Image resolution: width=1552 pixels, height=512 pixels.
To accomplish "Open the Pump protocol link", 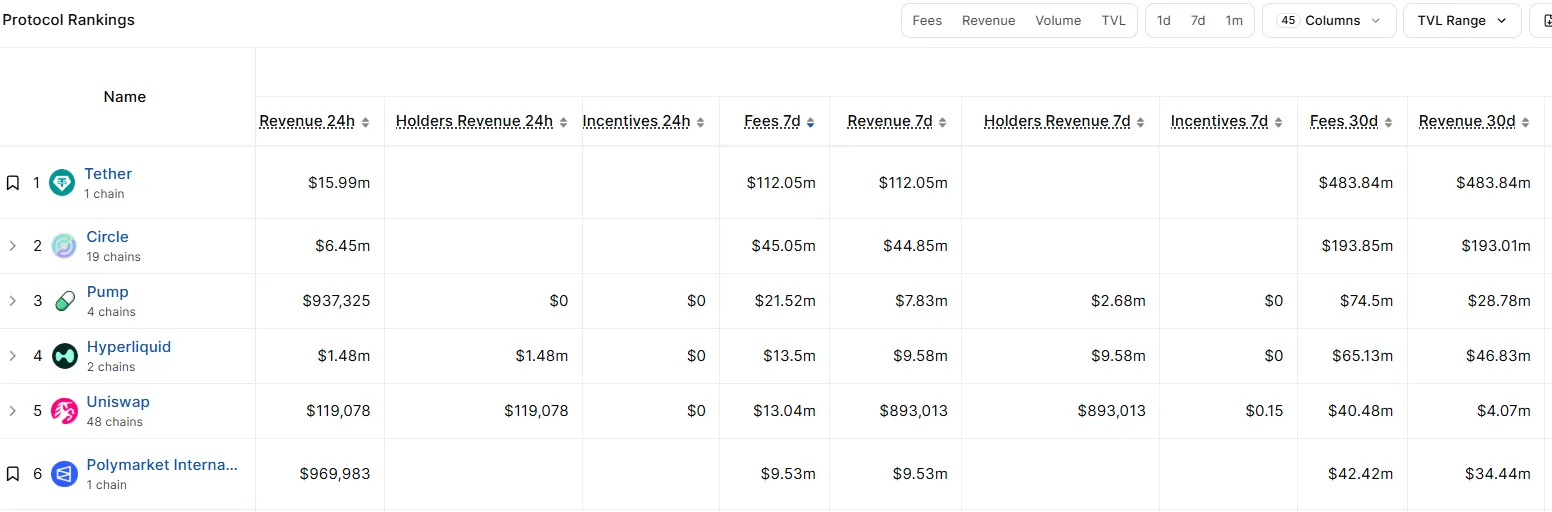I will tap(107, 292).
